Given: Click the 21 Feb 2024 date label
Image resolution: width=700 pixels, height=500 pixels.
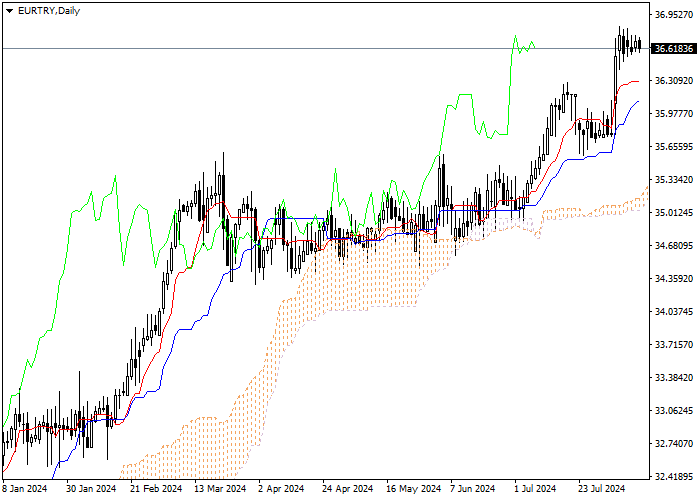Looking at the screenshot, I should point(156,489).
